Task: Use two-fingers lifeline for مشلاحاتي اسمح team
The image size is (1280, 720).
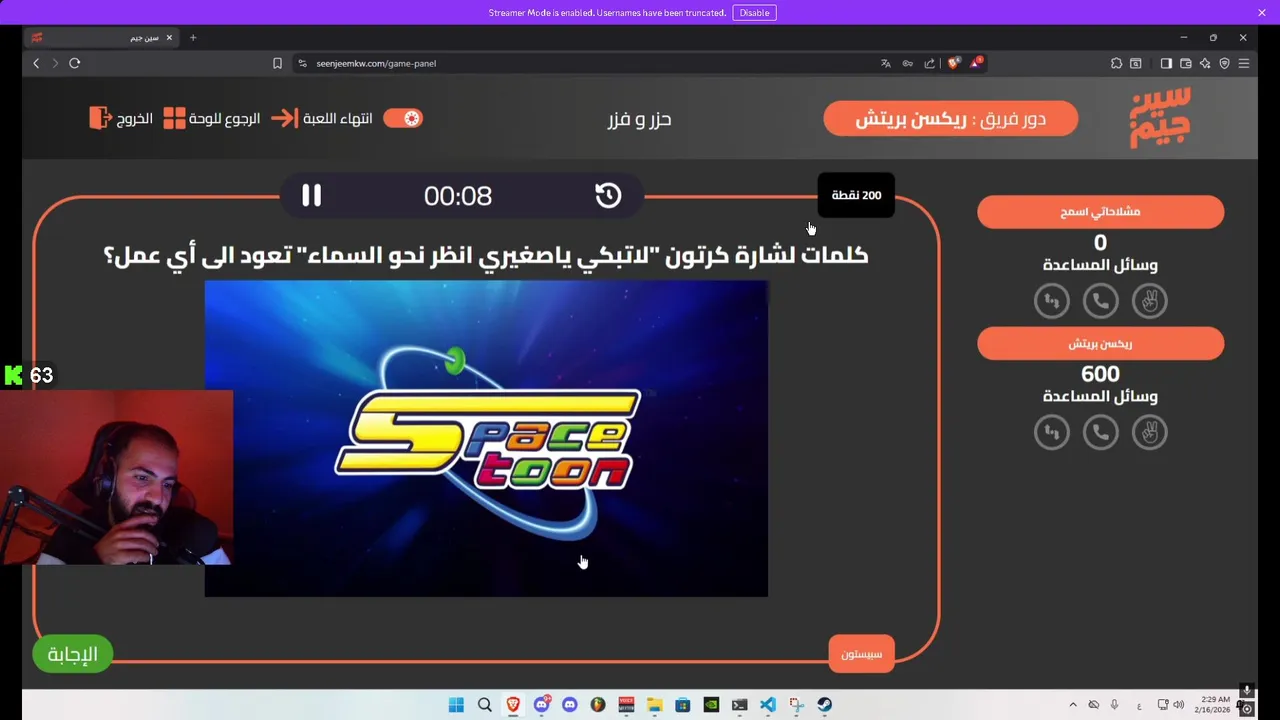Action: (x=1149, y=300)
